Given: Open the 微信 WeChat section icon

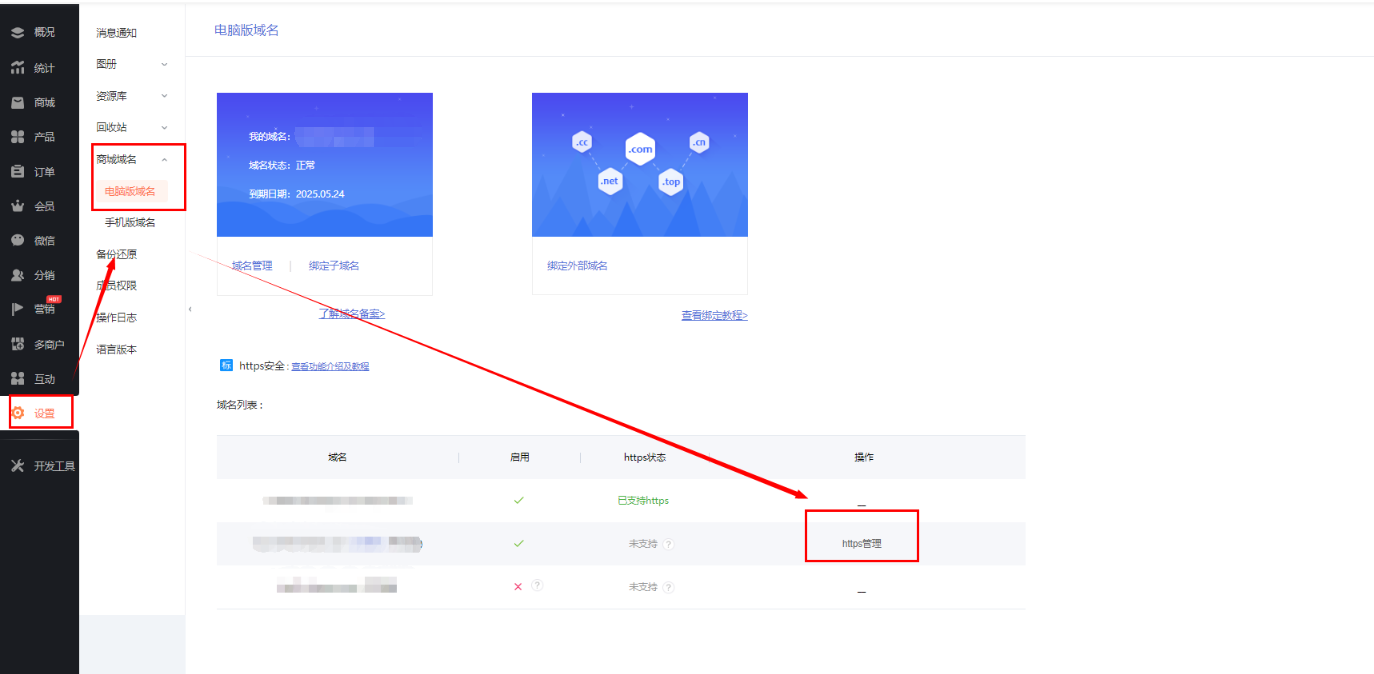Looking at the screenshot, I should [17, 240].
